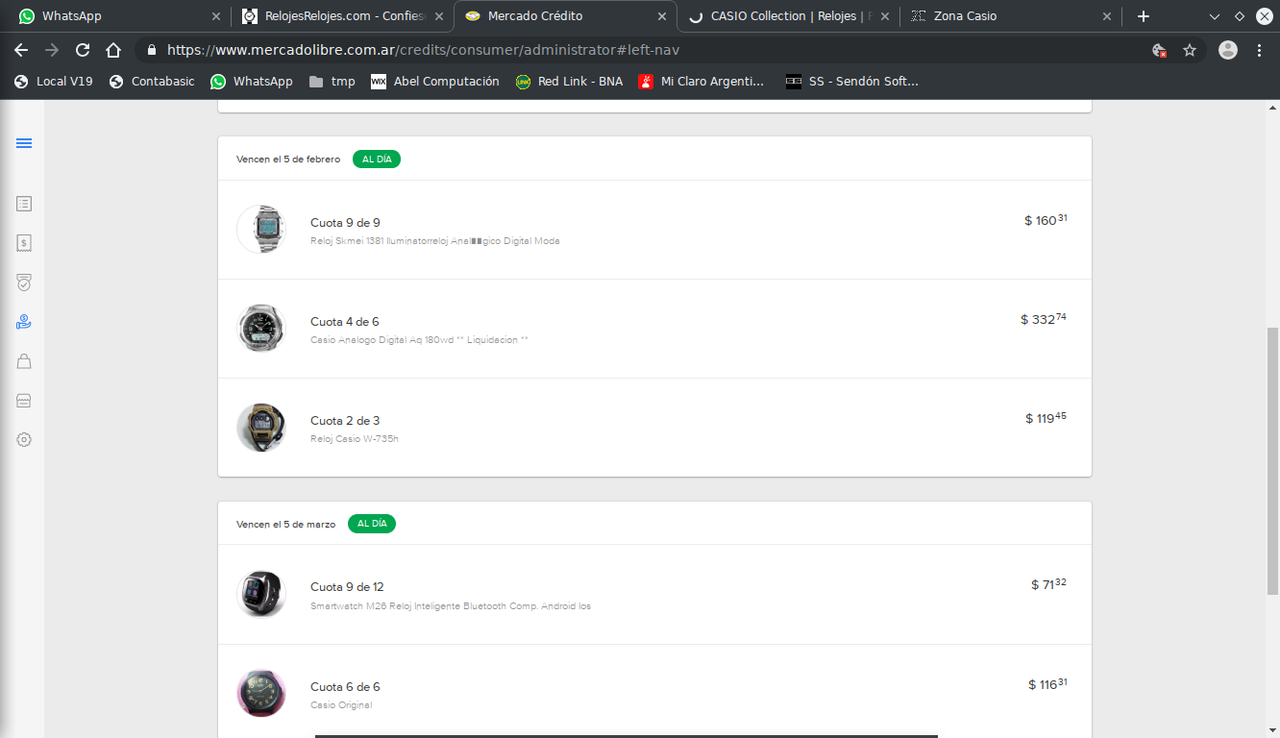
Task: Click the Vencen el 5 de febrero heading
Action: 288,159
